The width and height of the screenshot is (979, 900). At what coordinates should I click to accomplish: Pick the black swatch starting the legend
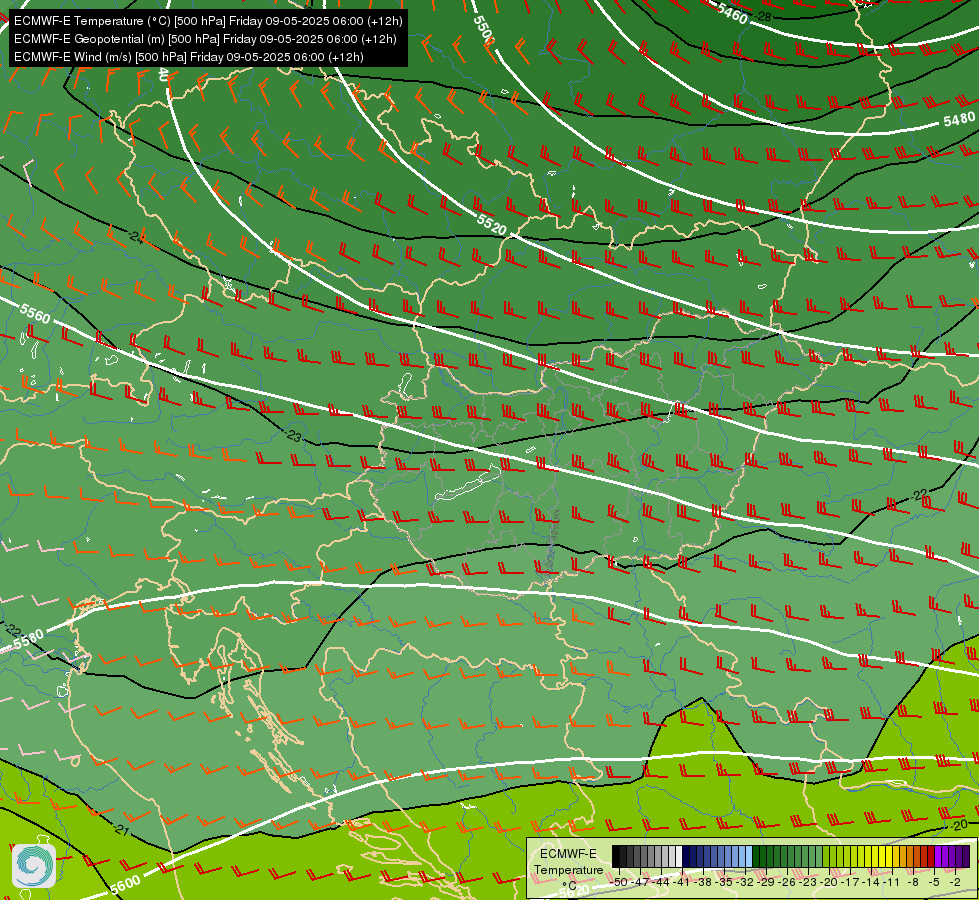click(616, 856)
